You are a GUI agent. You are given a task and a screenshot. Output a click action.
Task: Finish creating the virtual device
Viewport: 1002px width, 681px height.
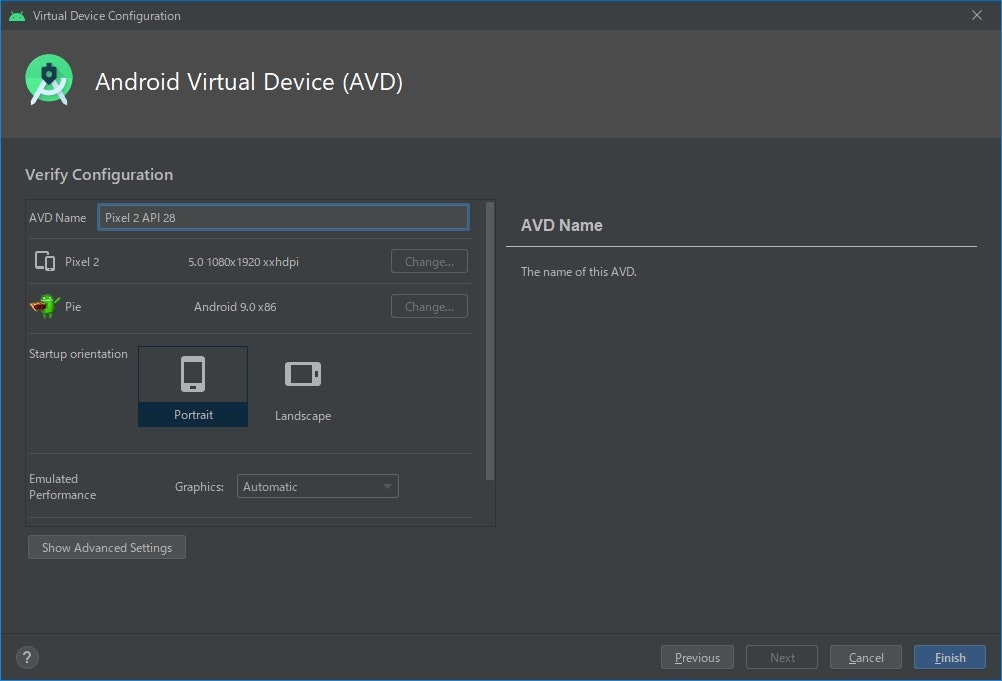pos(950,657)
